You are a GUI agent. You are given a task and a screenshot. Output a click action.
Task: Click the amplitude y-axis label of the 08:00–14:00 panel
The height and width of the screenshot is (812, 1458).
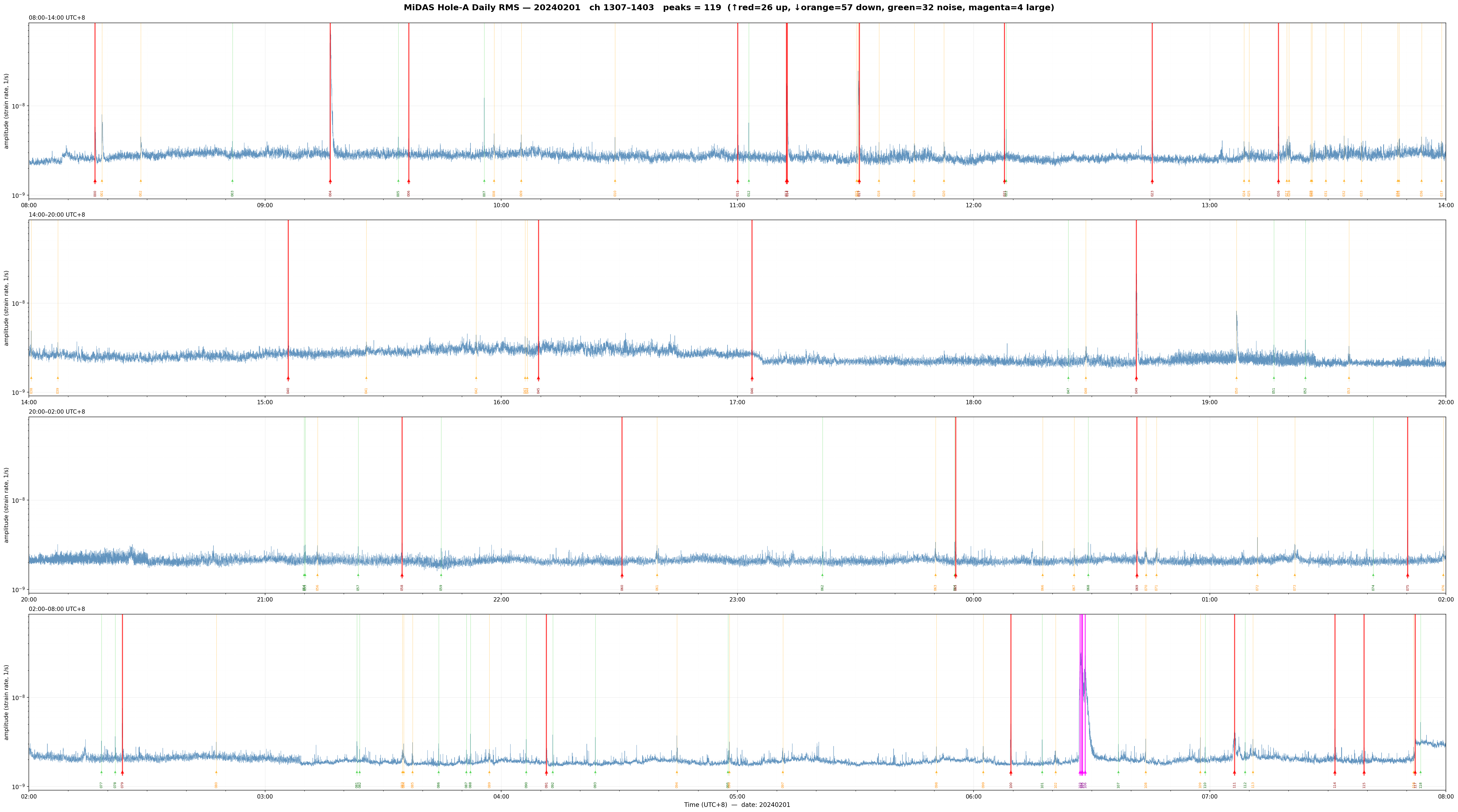tap(7, 111)
